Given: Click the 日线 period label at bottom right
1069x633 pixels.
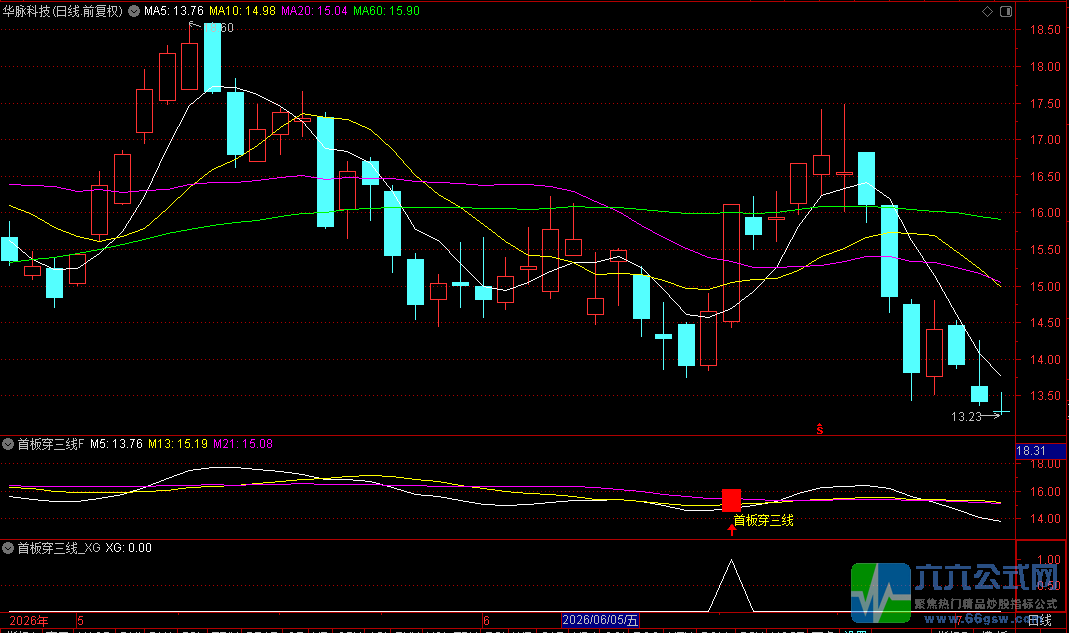Looking at the screenshot, I should click(x=1040, y=620).
